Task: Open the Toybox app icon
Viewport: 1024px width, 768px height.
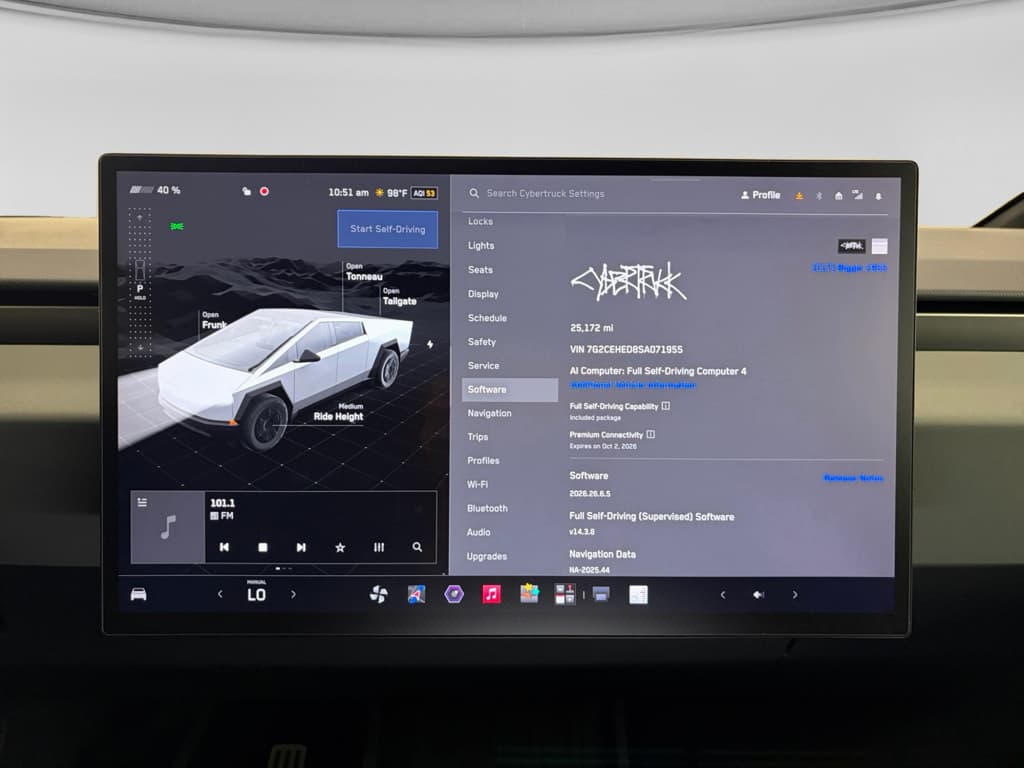Action: pyautogui.click(x=530, y=594)
